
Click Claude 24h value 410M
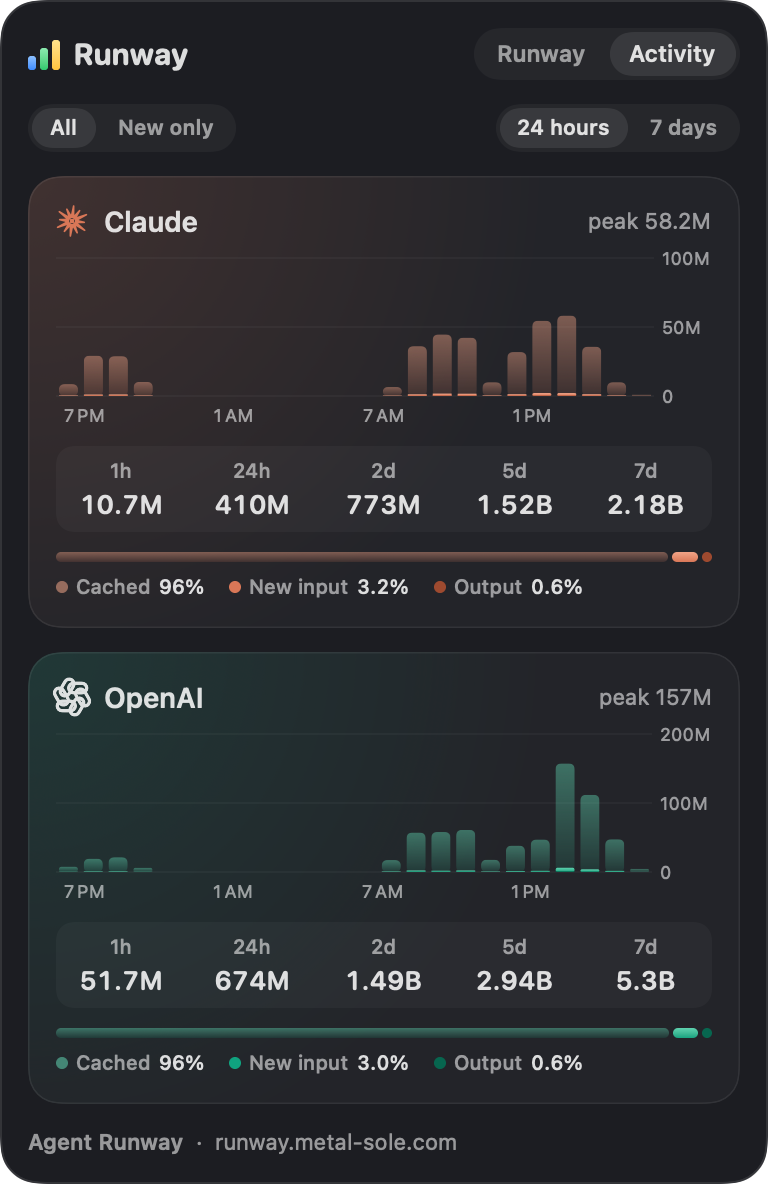[251, 504]
